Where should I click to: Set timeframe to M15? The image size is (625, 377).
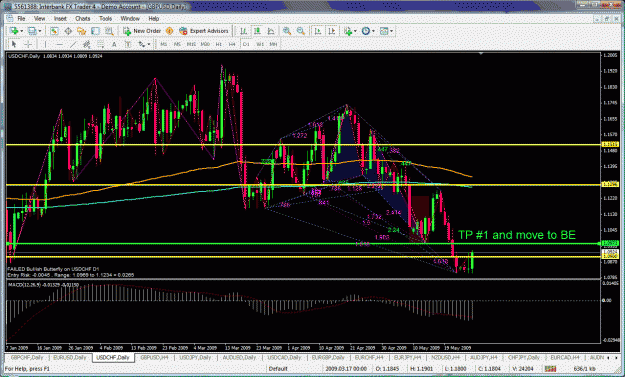[191, 44]
